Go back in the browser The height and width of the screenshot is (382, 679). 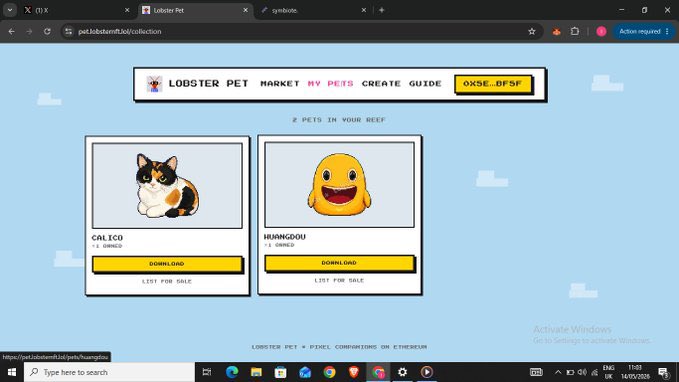click(x=12, y=31)
